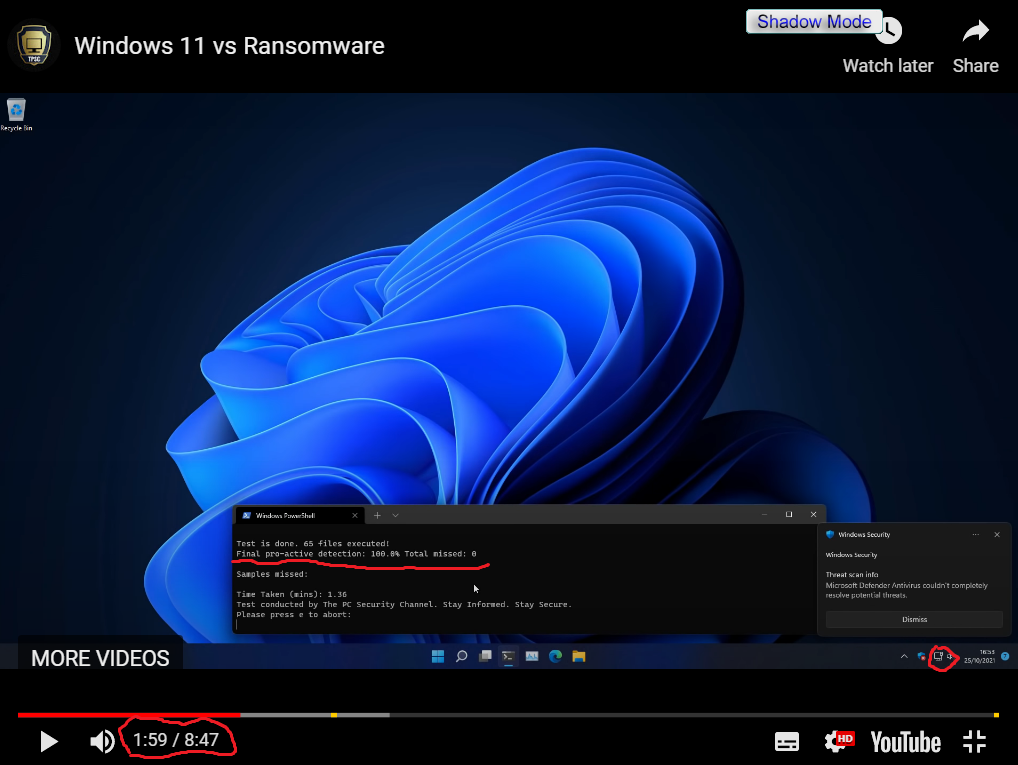The image size is (1018, 765).
Task: Click the 'Time Taken (mins): 1.36' line
Action: click(291, 594)
